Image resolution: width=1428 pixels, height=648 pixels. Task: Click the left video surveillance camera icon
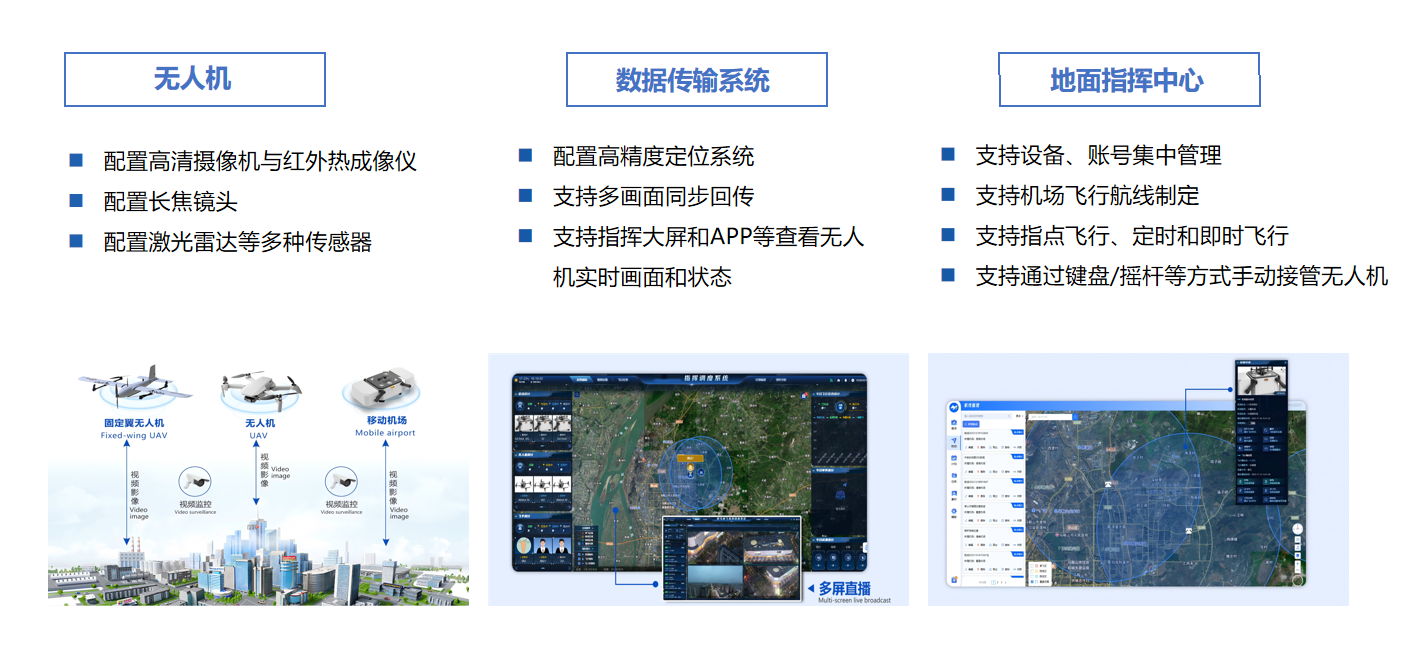(195, 482)
